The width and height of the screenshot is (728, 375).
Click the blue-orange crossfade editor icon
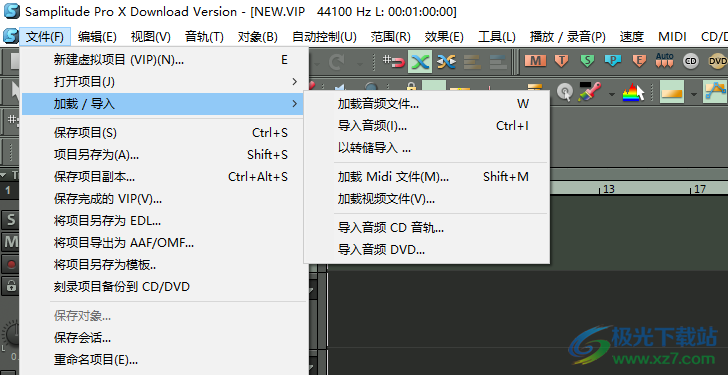446,61
